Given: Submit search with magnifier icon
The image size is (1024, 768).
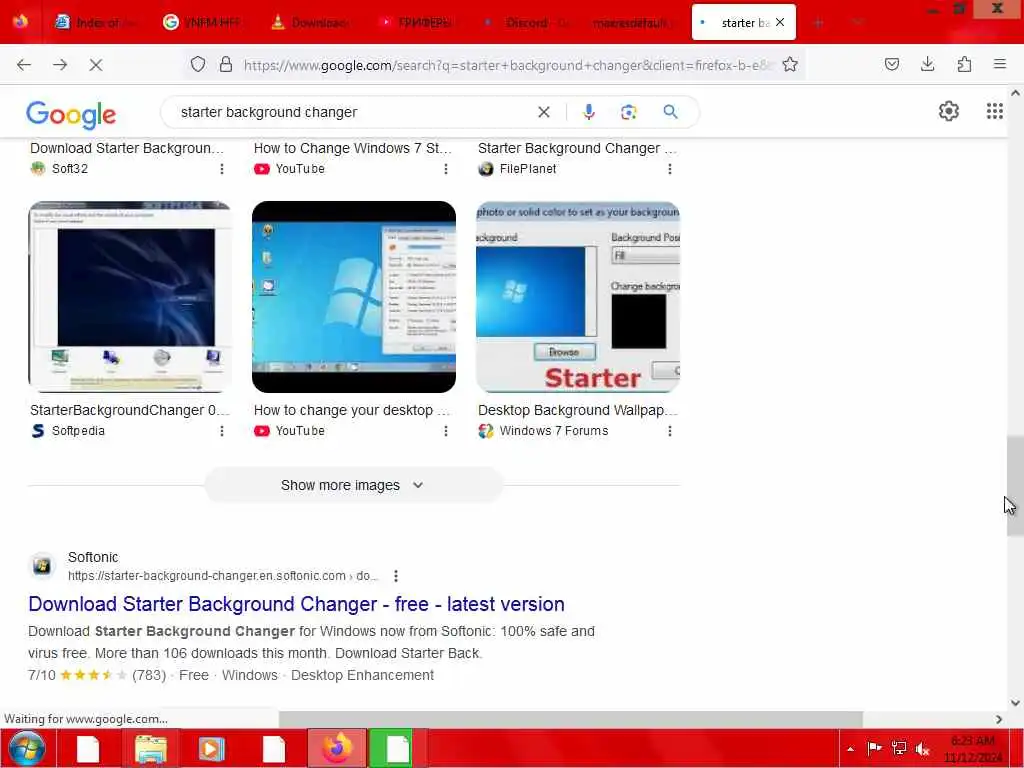Looking at the screenshot, I should click(670, 112).
